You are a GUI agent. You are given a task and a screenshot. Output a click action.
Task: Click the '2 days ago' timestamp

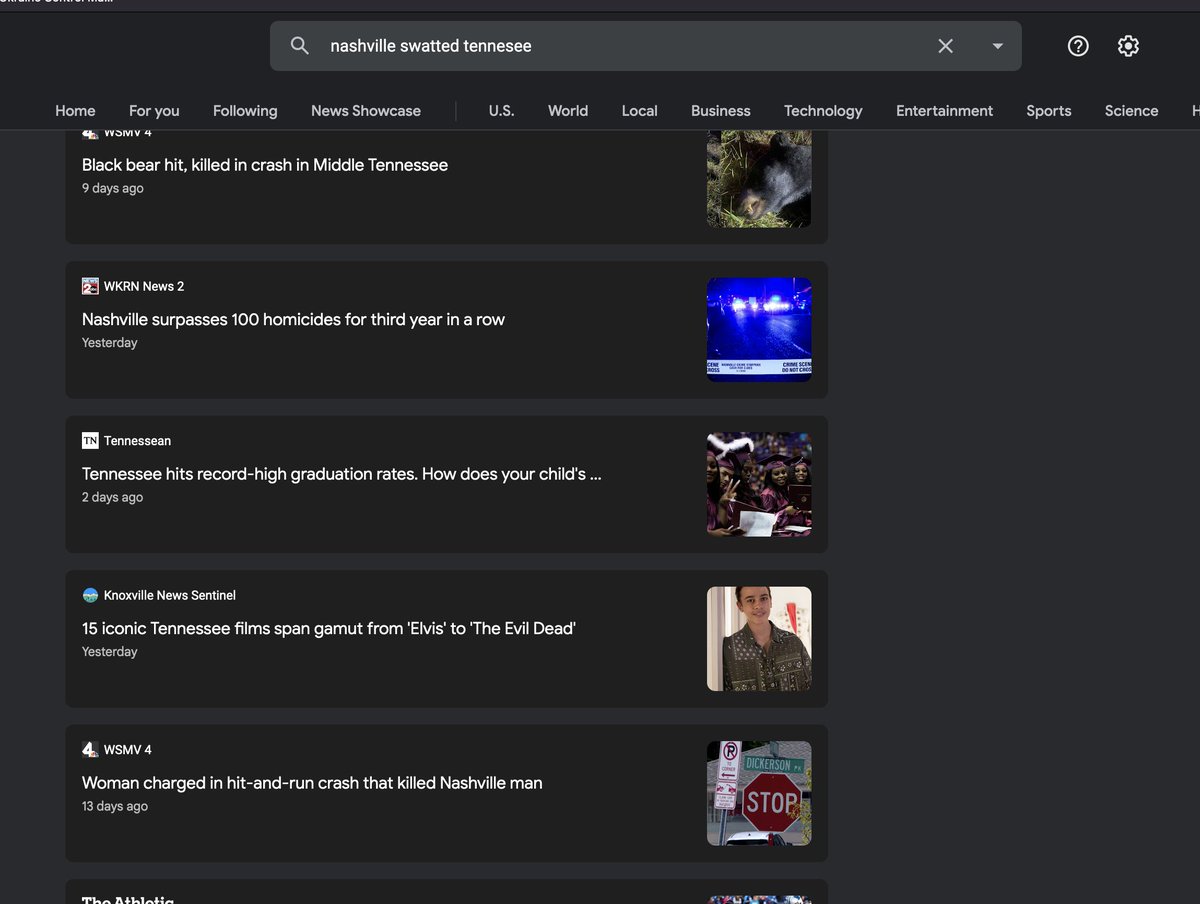113,497
